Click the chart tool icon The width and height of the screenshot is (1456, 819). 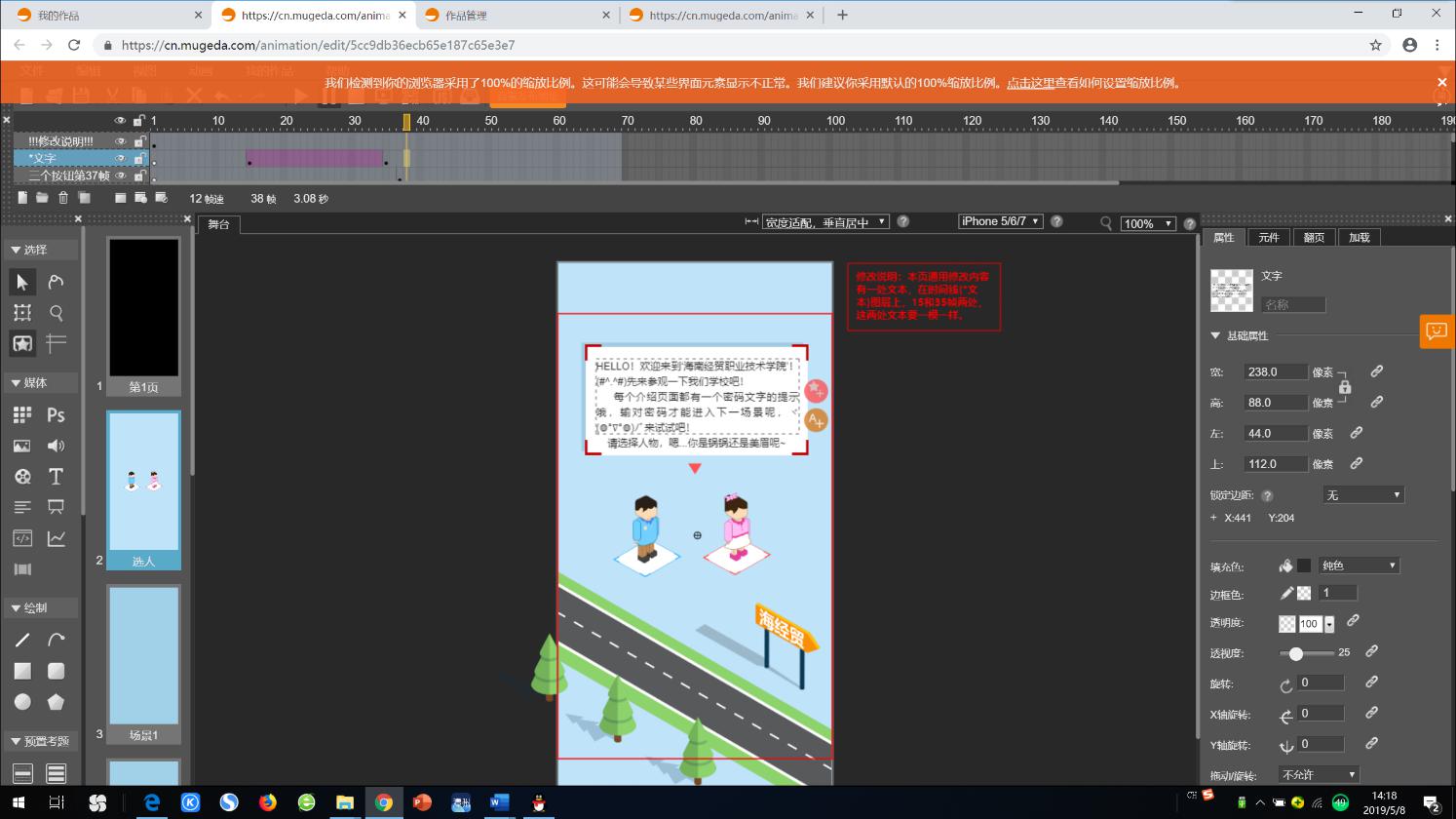pyautogui.click(x=56, y=538)
